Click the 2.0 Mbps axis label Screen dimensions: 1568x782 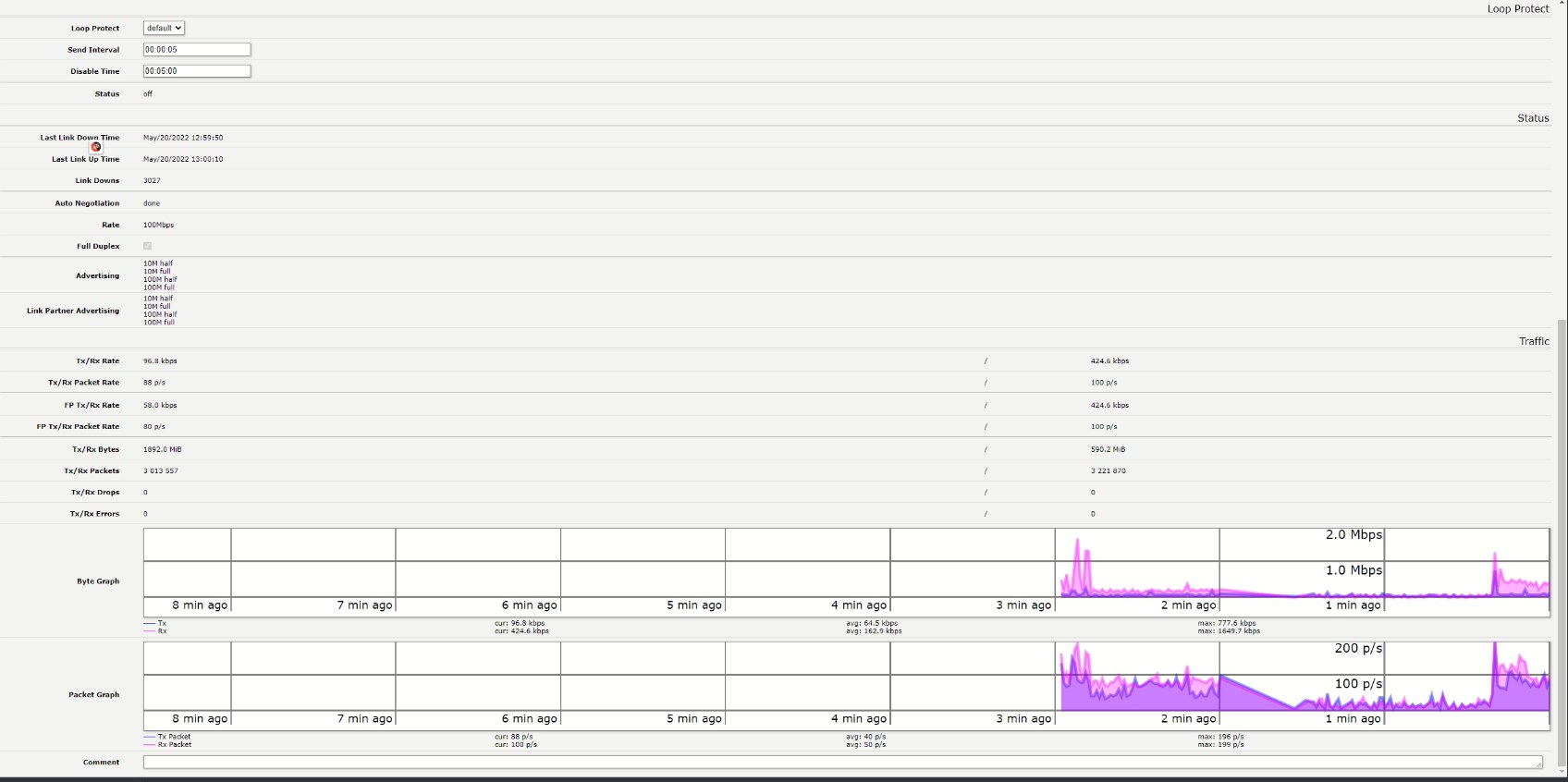[1354, 535]
